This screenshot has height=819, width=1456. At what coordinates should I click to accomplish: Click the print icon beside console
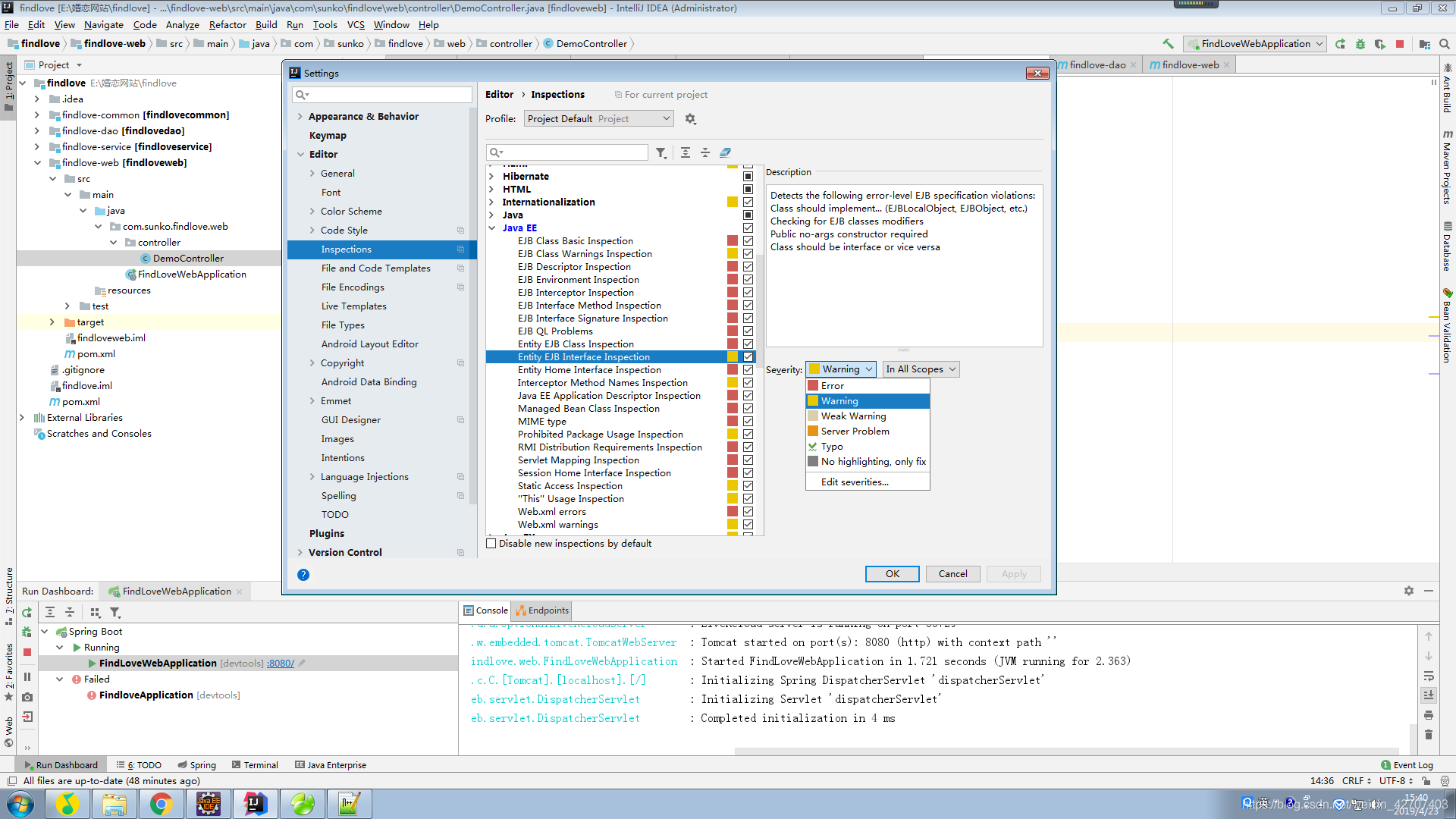(x=1429, y=715)
